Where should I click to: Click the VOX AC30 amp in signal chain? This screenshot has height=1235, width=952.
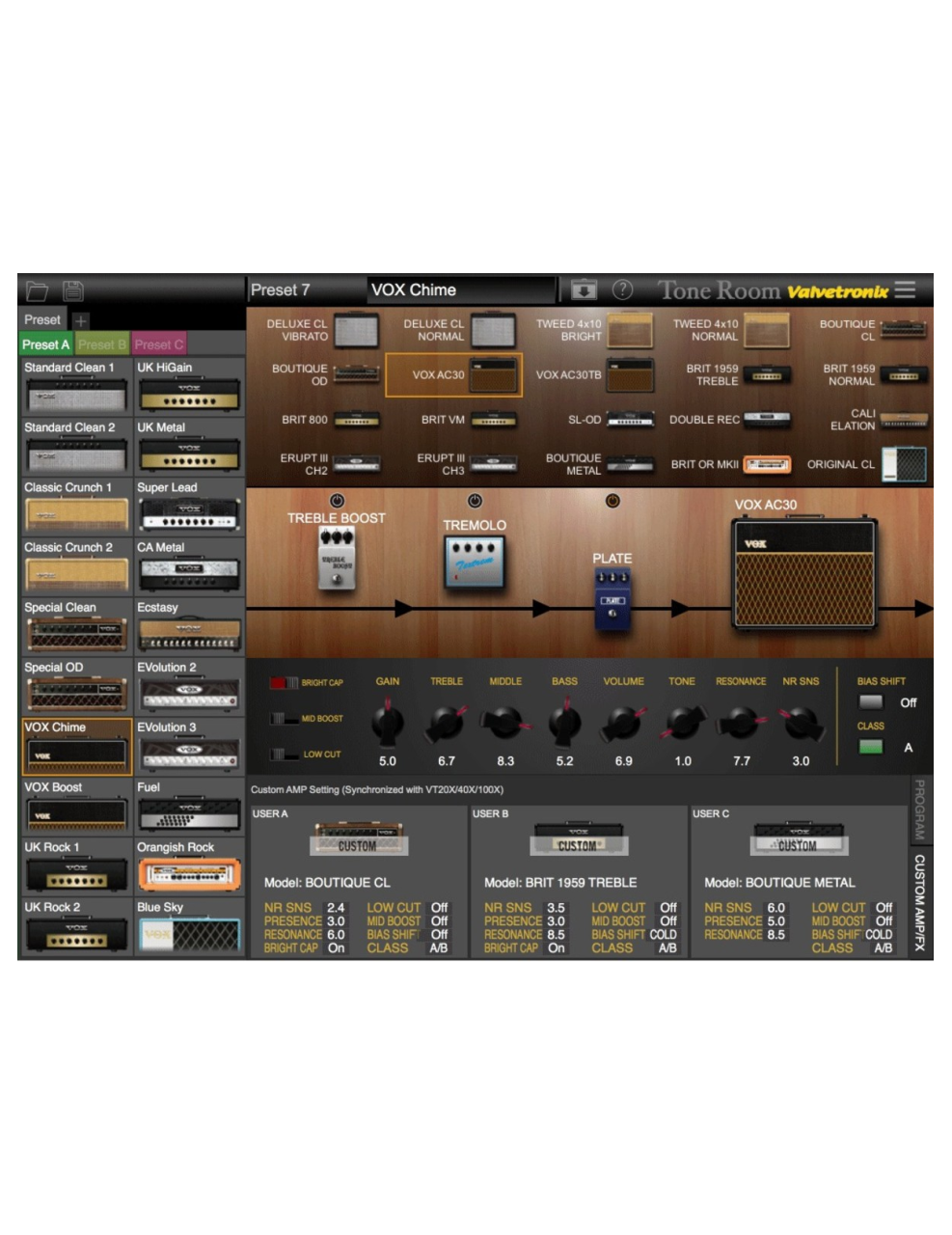pos(804,574)
